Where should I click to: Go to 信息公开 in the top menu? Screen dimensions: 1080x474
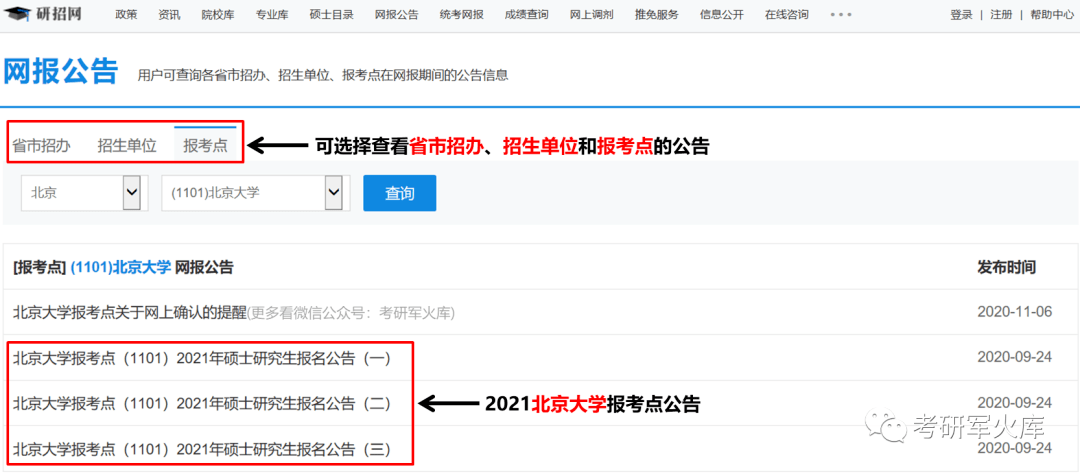[x=722, y=14]
